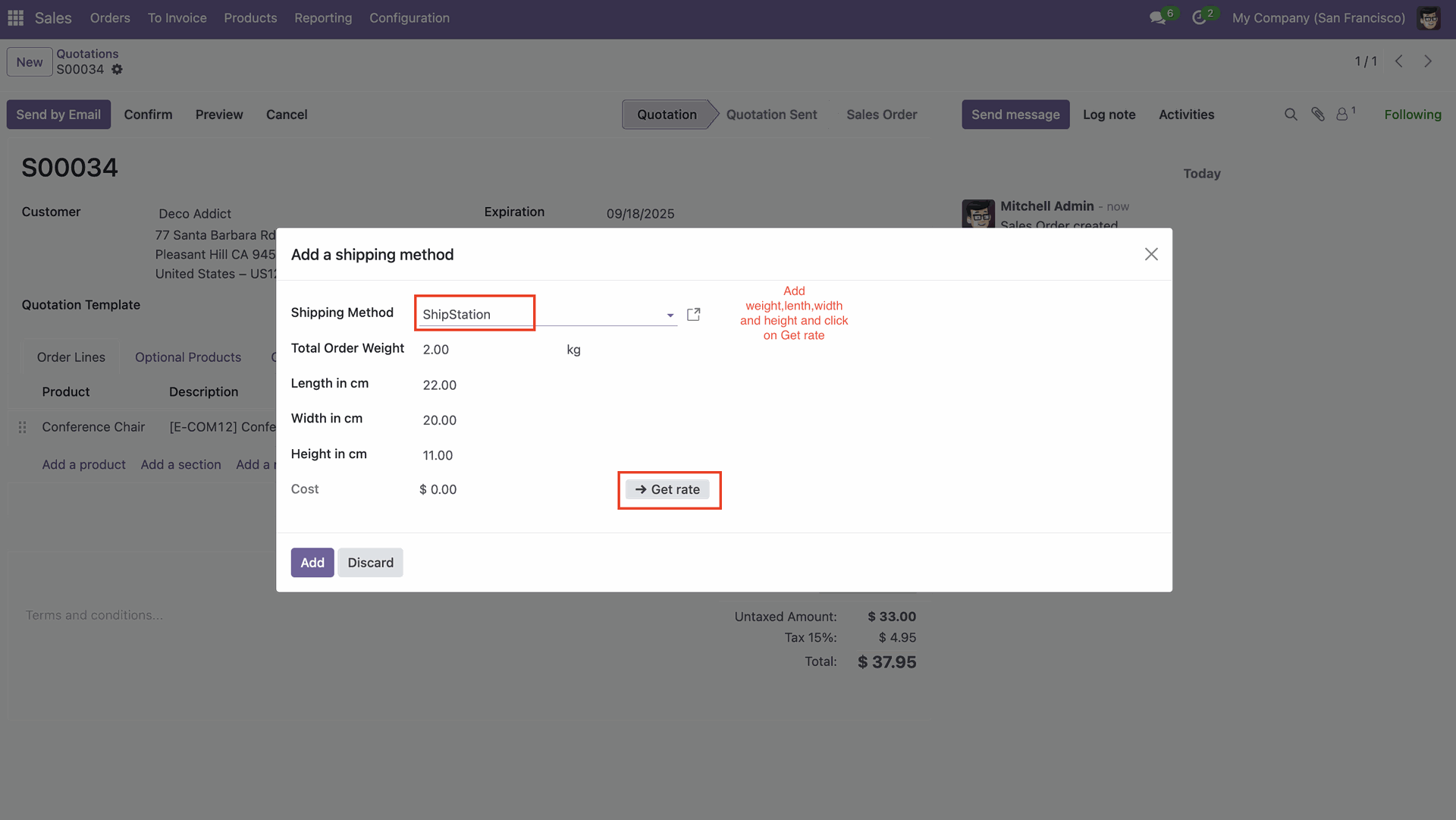Click the Get rate button

[667, 489]
